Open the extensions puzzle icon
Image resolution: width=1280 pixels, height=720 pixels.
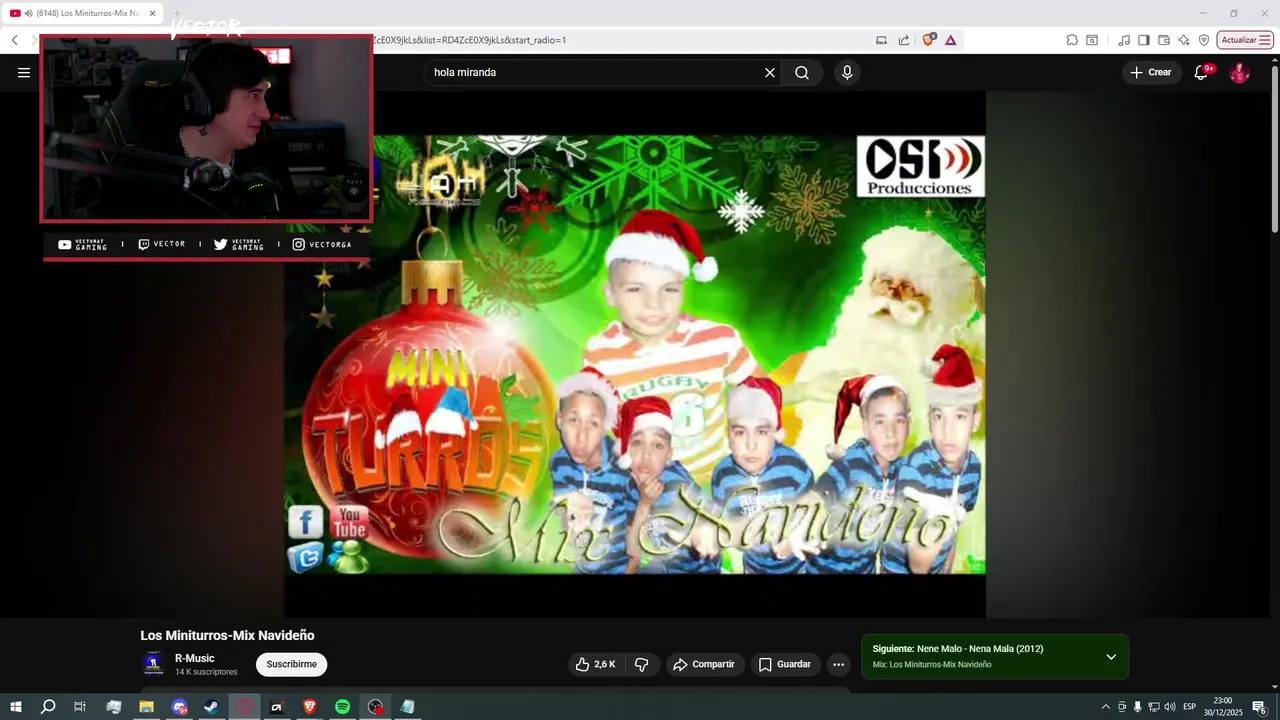click(x=1072, y=40)
